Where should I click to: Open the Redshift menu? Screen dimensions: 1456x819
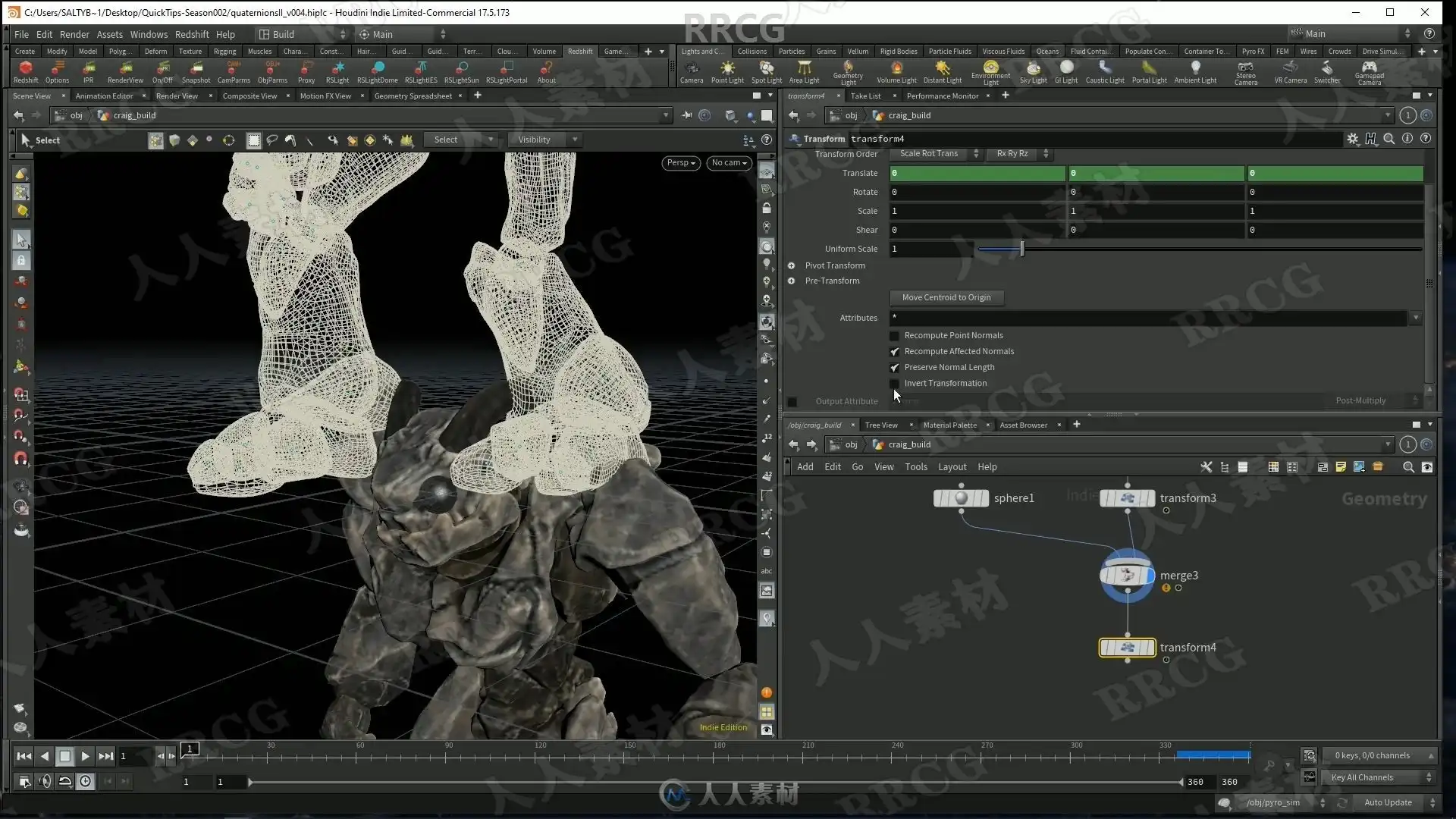coord(192,34)
